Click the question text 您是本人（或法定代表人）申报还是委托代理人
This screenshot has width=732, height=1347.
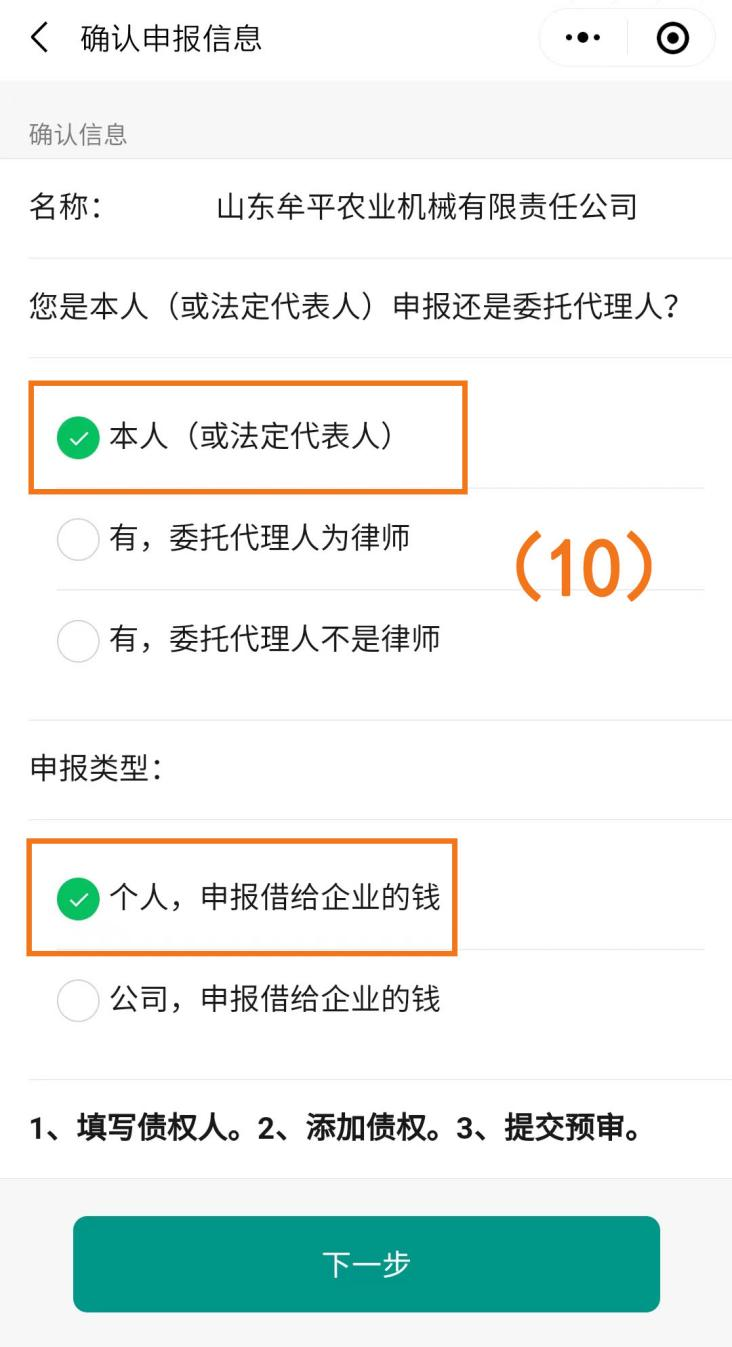pyautogui.click(x=355, y=307)
